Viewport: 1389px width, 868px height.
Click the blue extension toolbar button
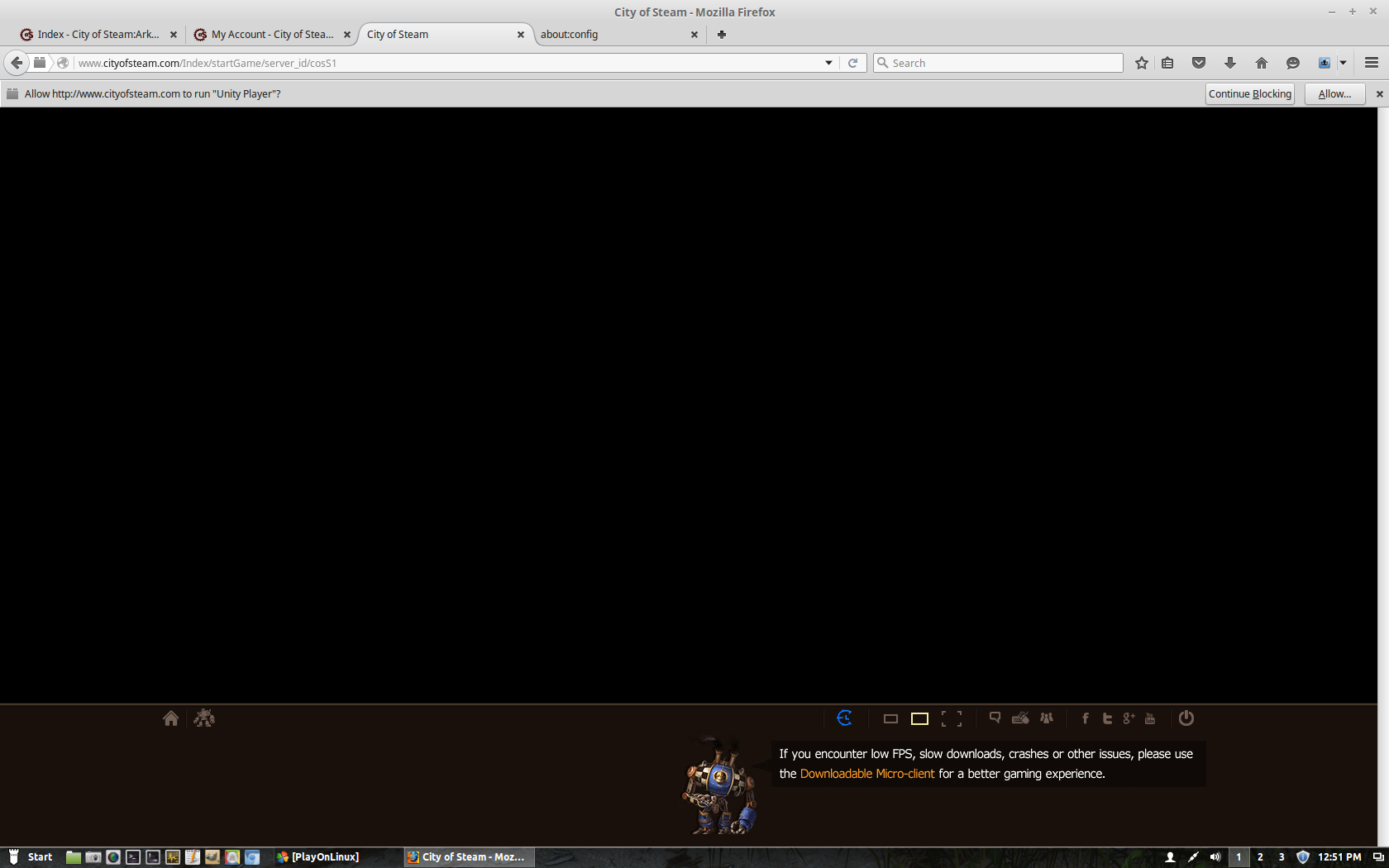point(1325,63)
